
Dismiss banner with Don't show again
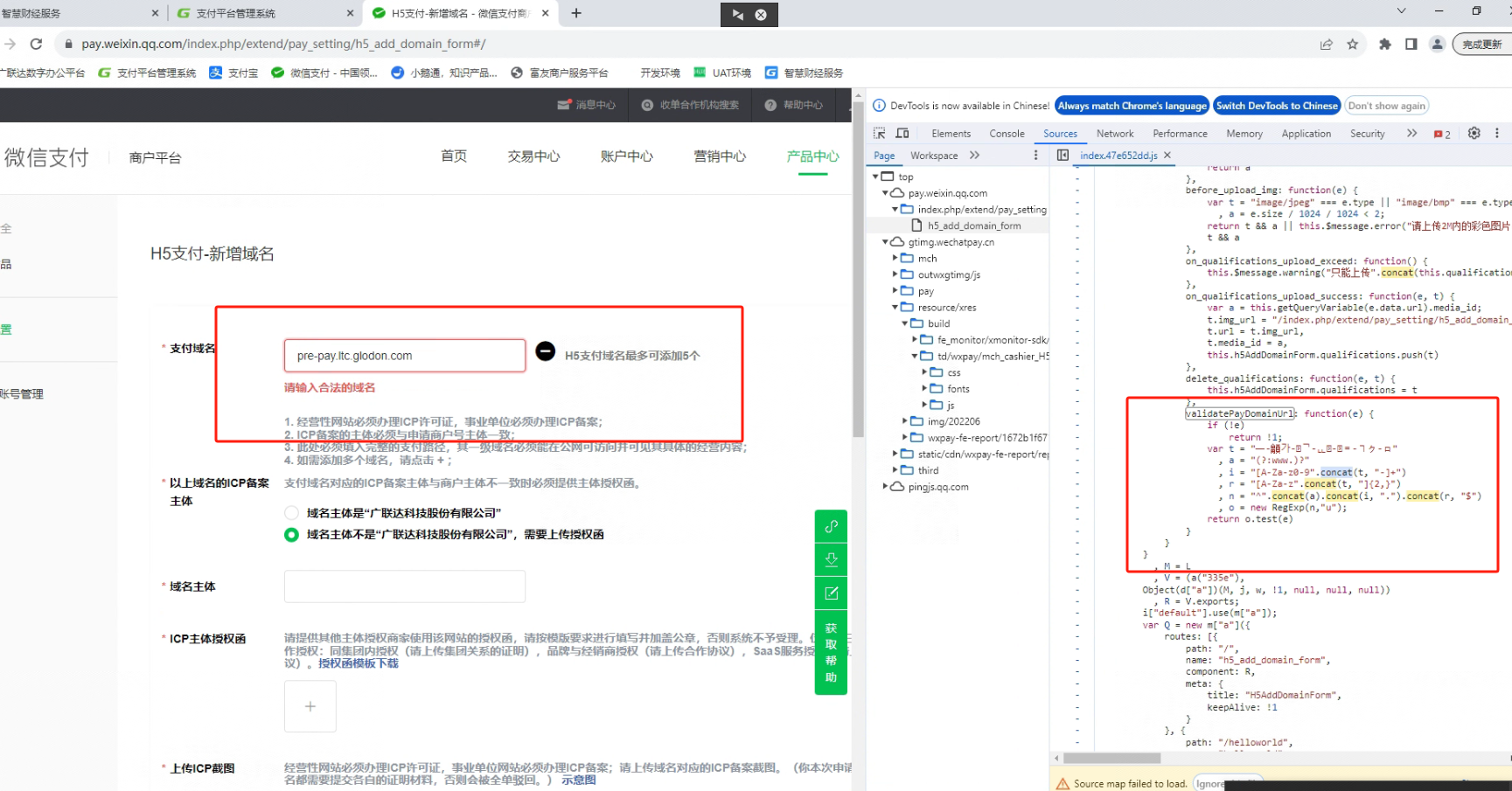[1387, 106]
